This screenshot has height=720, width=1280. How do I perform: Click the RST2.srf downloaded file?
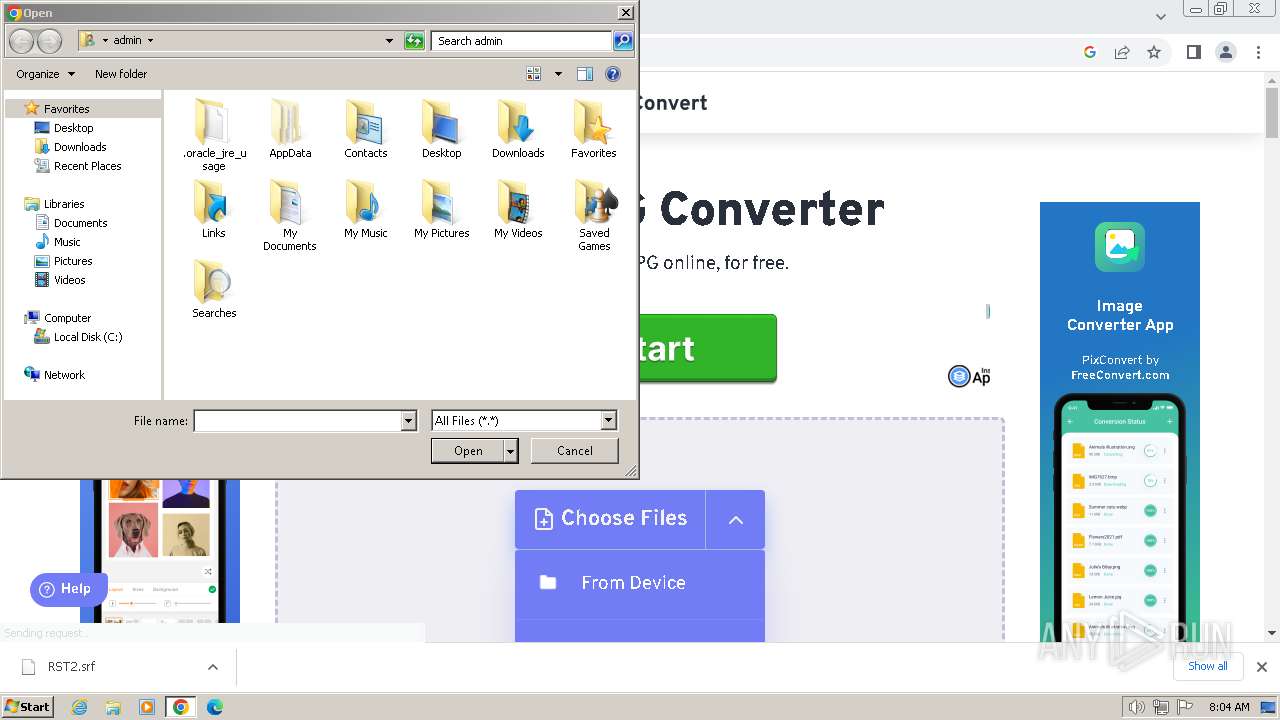[72, 667]
